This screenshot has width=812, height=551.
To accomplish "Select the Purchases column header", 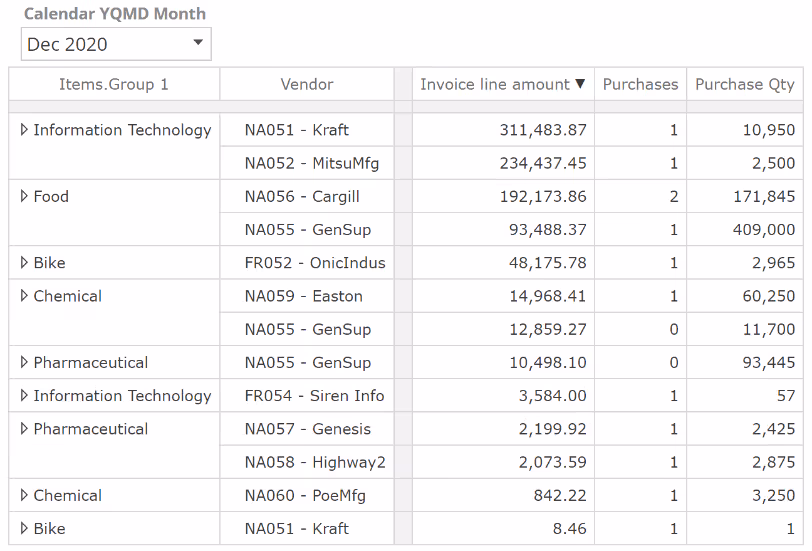I will click(x=640, y=85).
